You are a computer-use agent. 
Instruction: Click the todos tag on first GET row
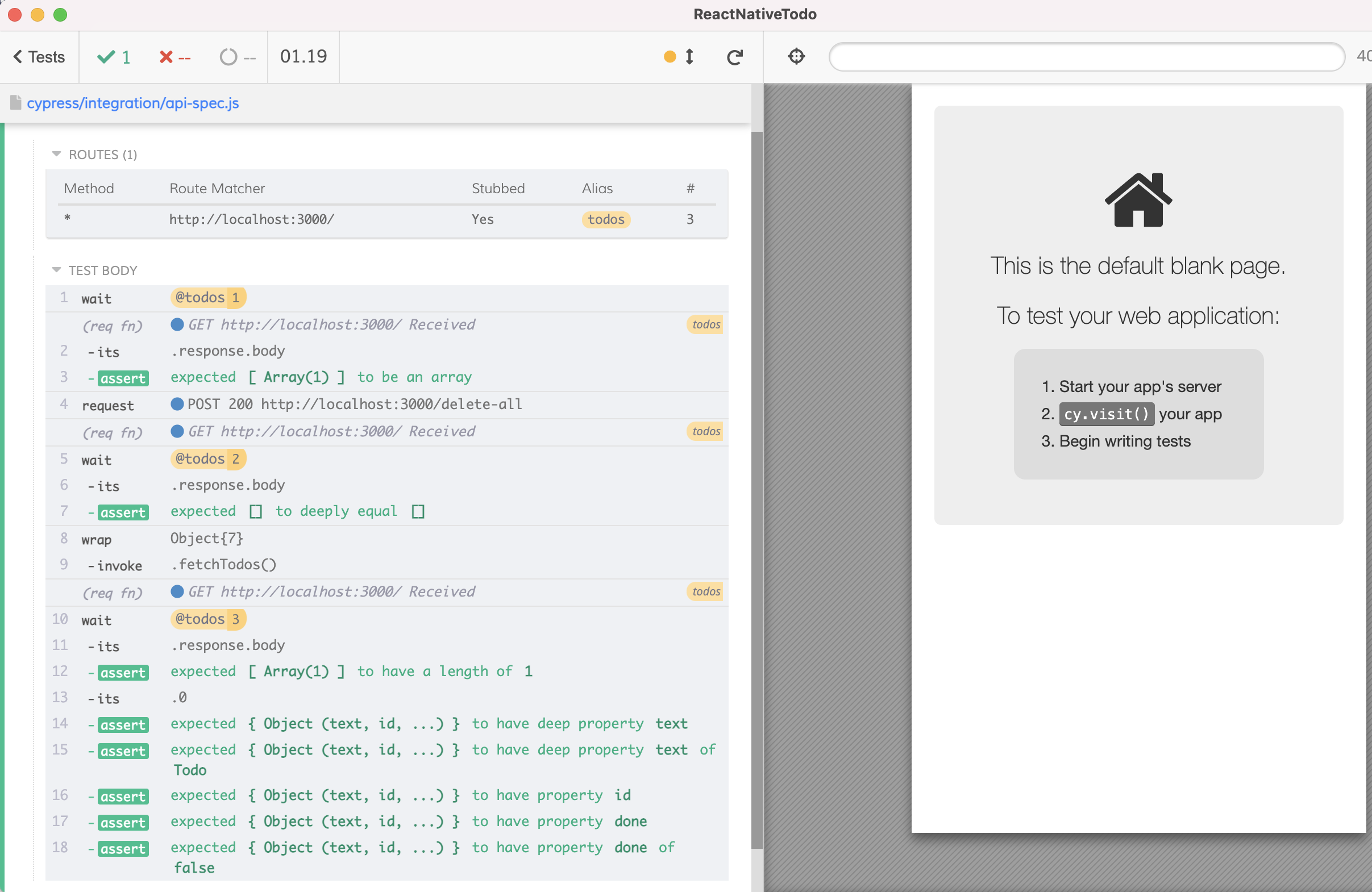[705, 324]
